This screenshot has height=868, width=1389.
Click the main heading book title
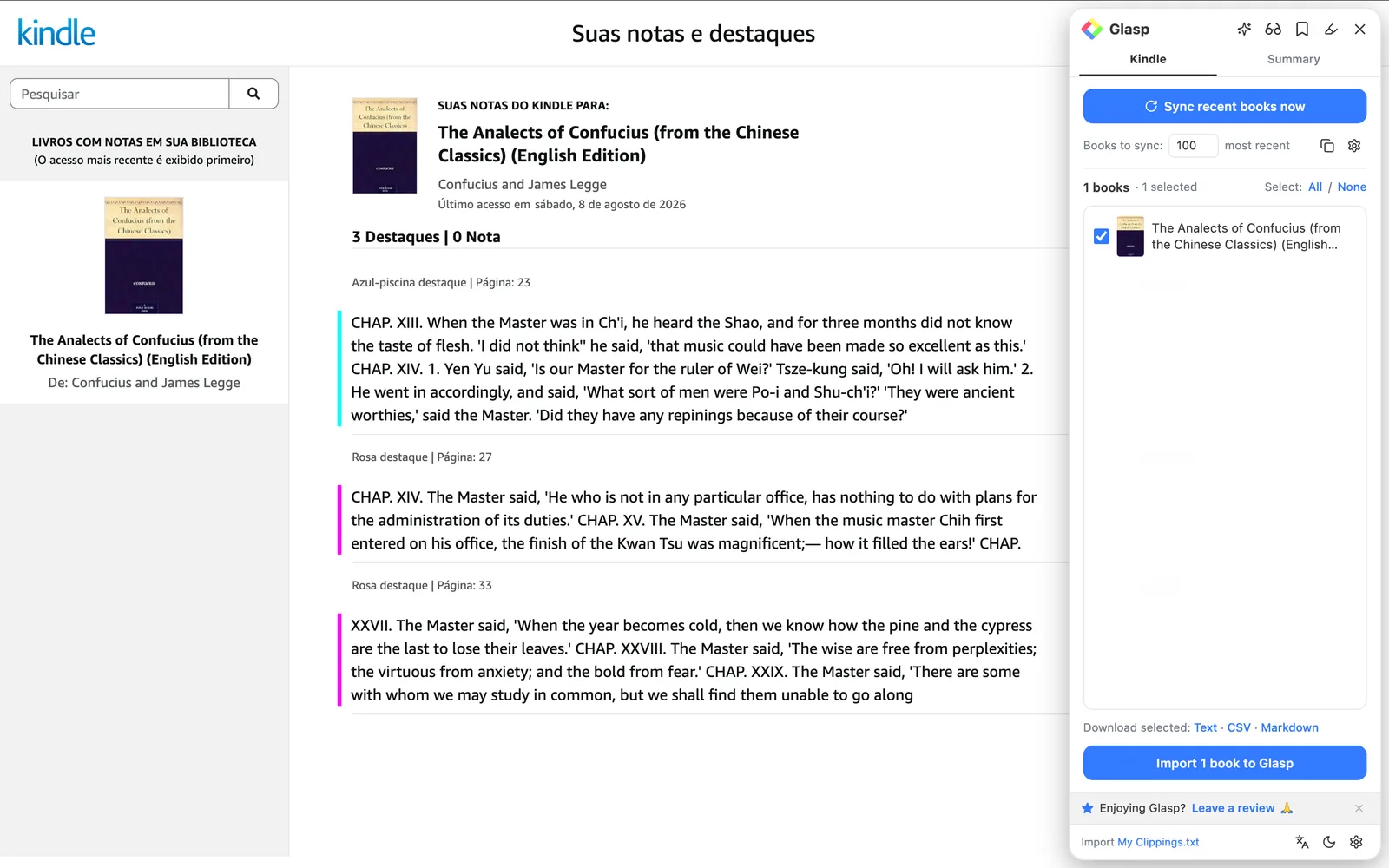click(x=618, y=144)
